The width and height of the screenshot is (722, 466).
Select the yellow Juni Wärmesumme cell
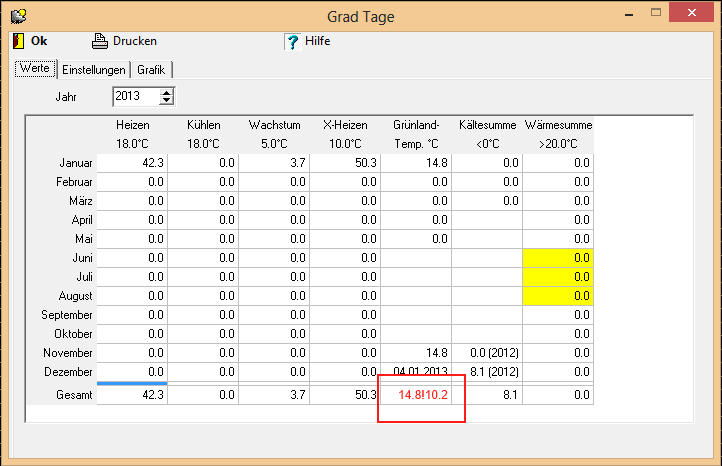(558, 258)
